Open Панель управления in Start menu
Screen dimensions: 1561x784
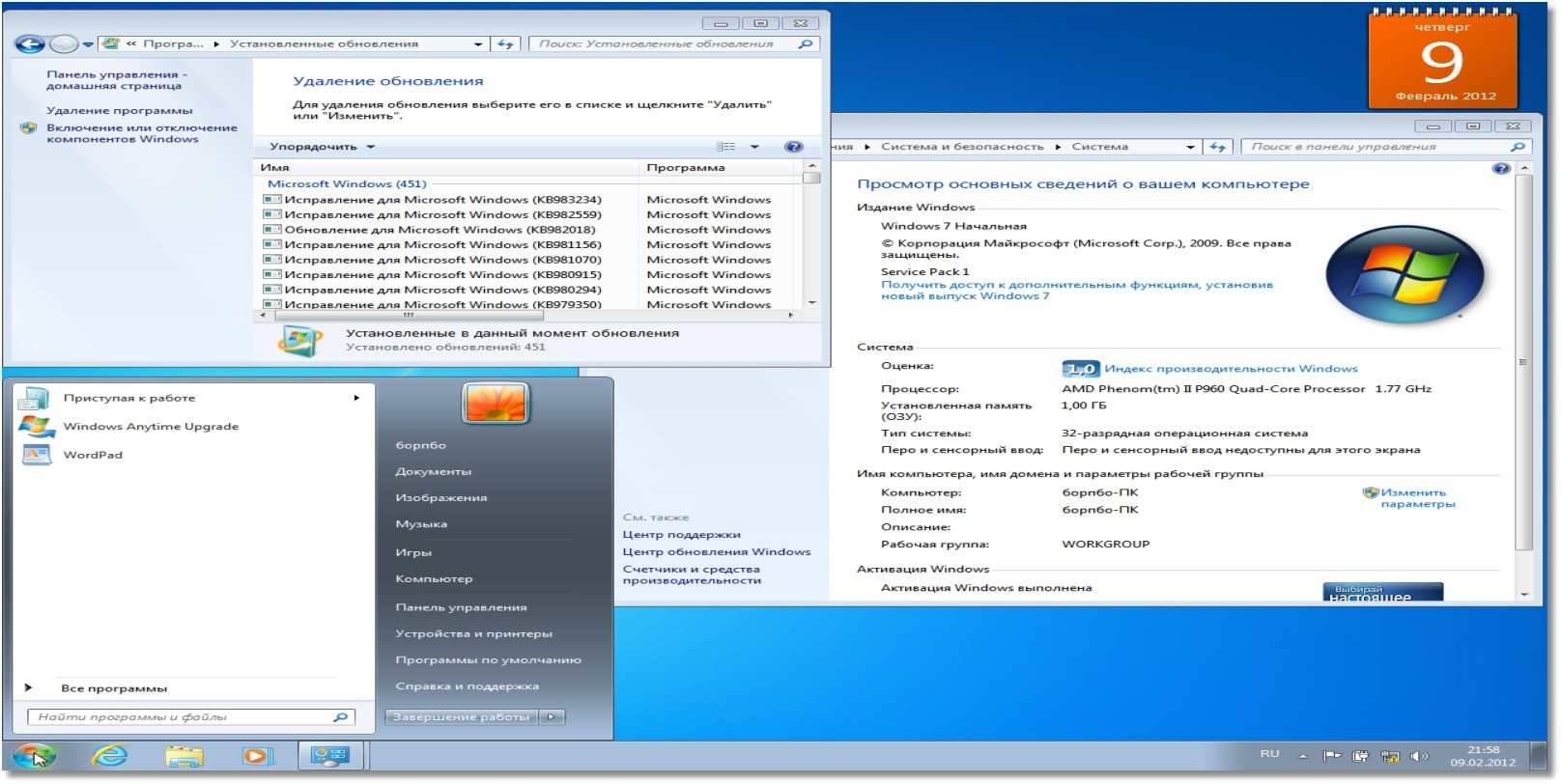click(x=461, y=607)
